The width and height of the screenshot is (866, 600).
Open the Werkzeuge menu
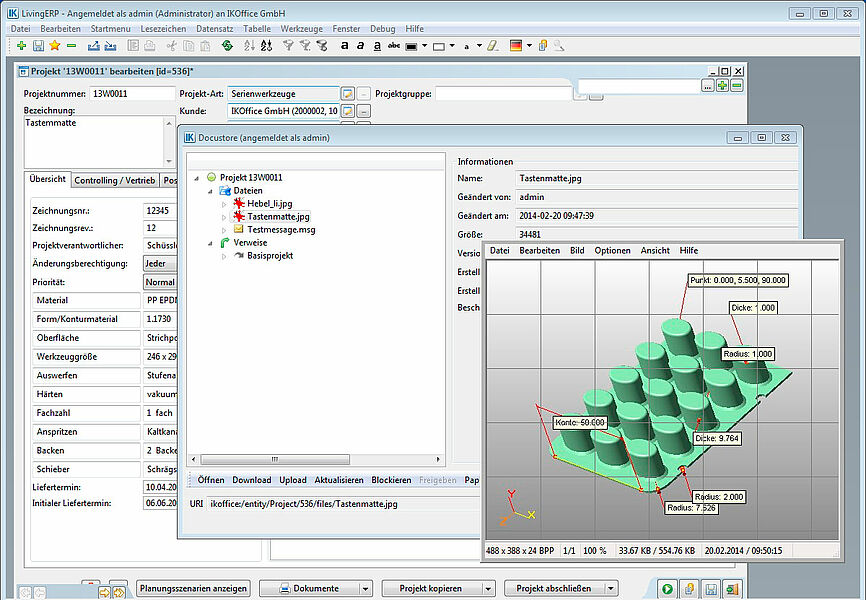pyautogui.click(x=302, y=29)
